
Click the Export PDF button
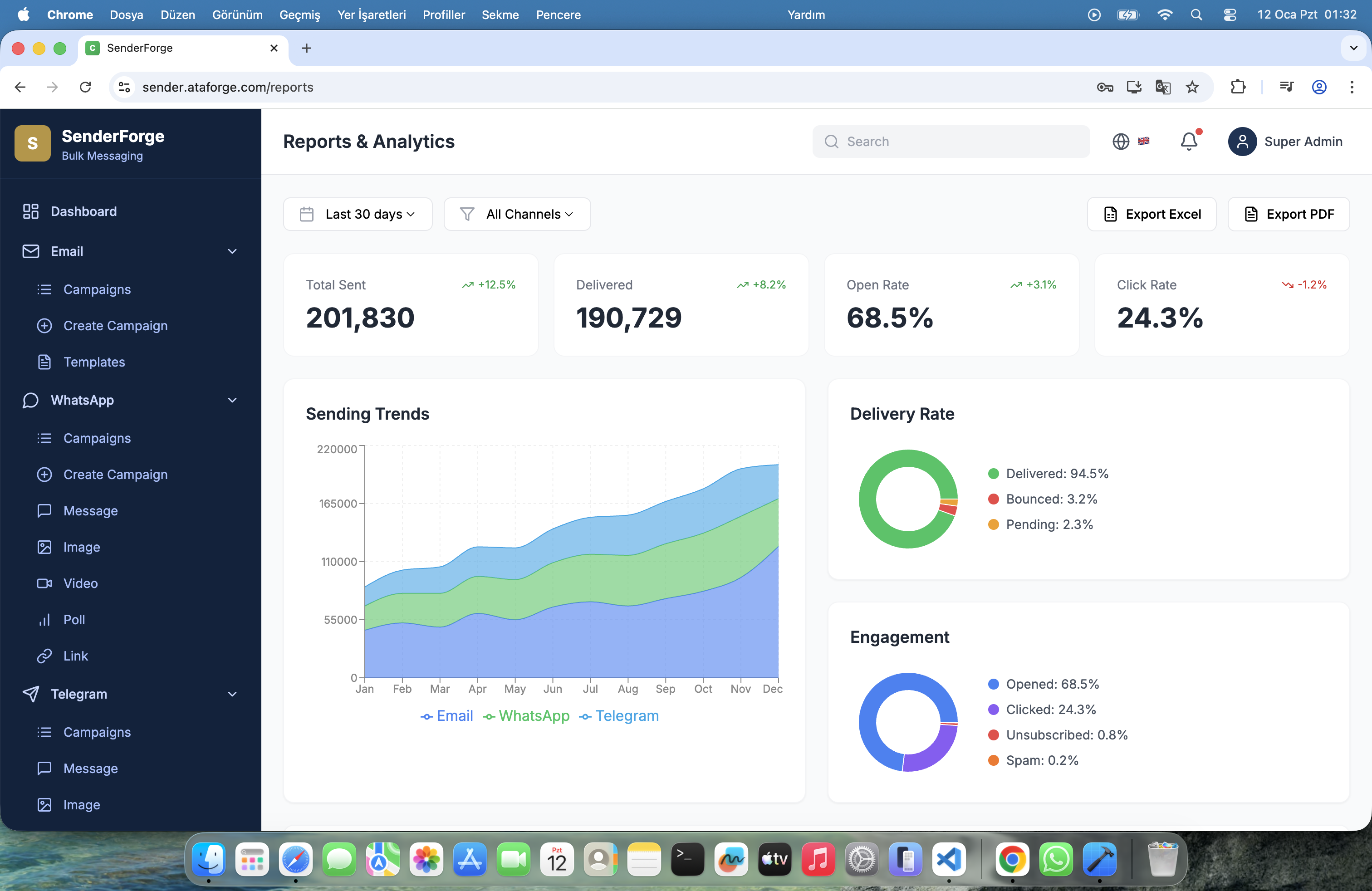1288,215
